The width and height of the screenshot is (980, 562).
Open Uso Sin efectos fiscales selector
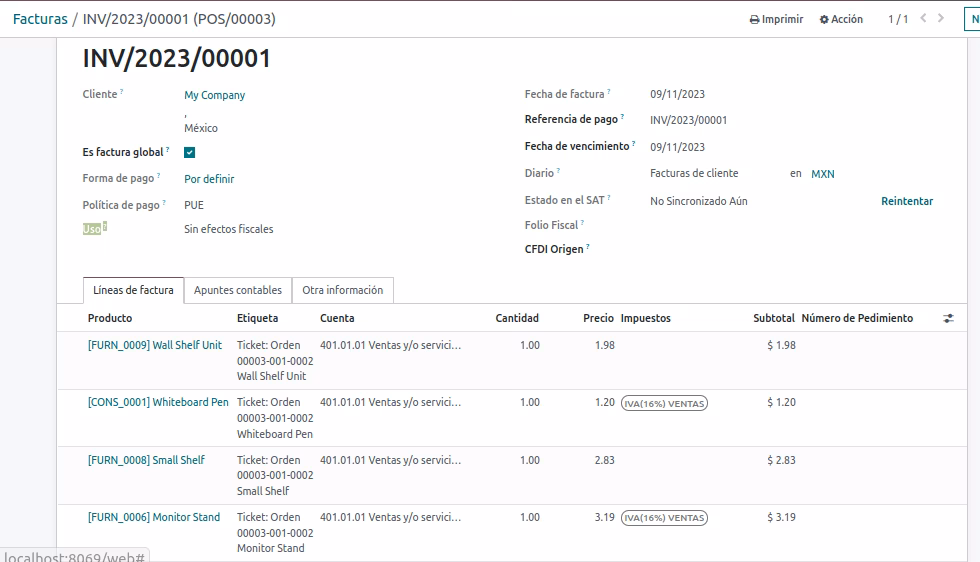228,229
